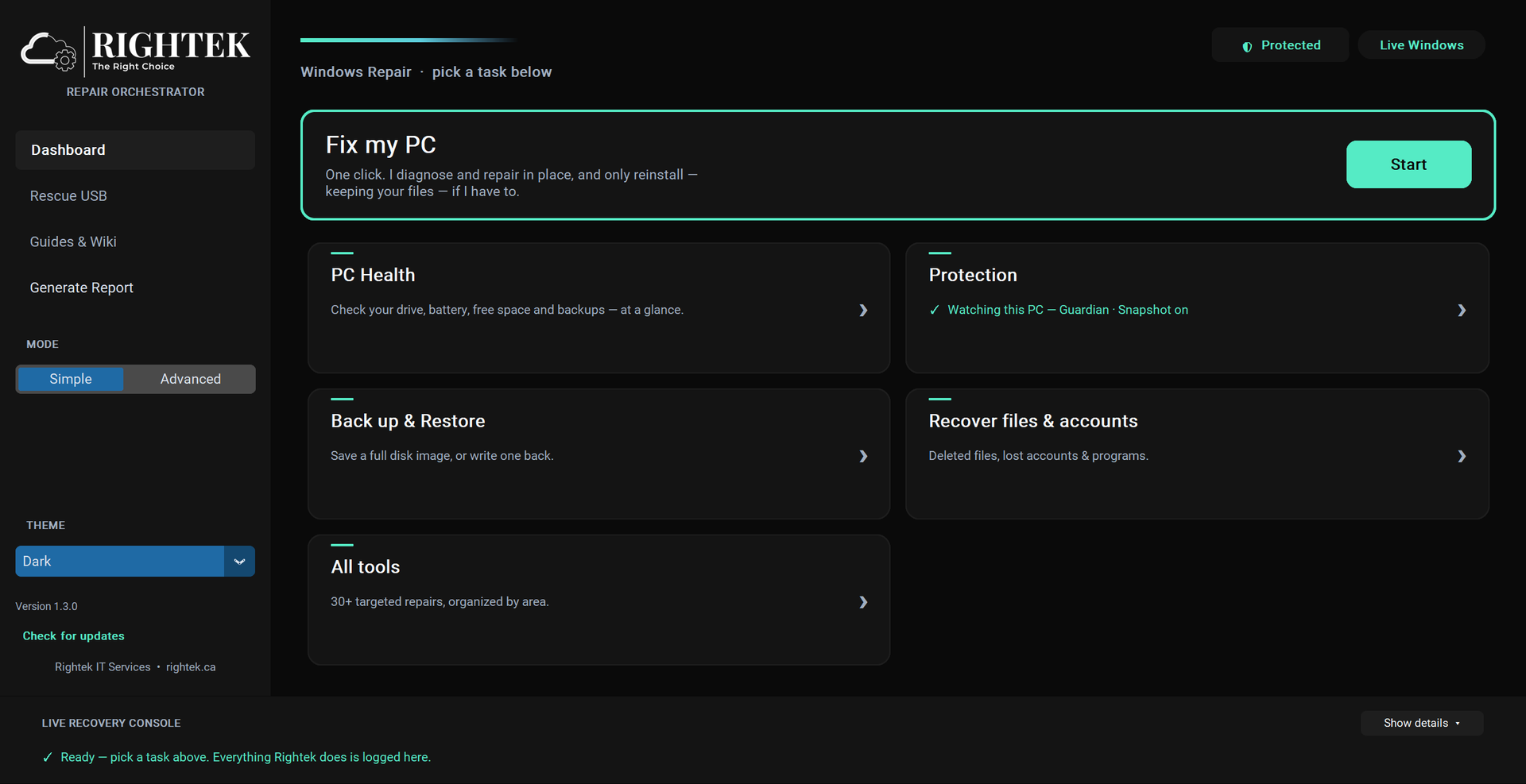This screenshot has height=784, width=1526.
Task: Open All tools card chevron
Action: pyautogui.click(x=863, y=602)
